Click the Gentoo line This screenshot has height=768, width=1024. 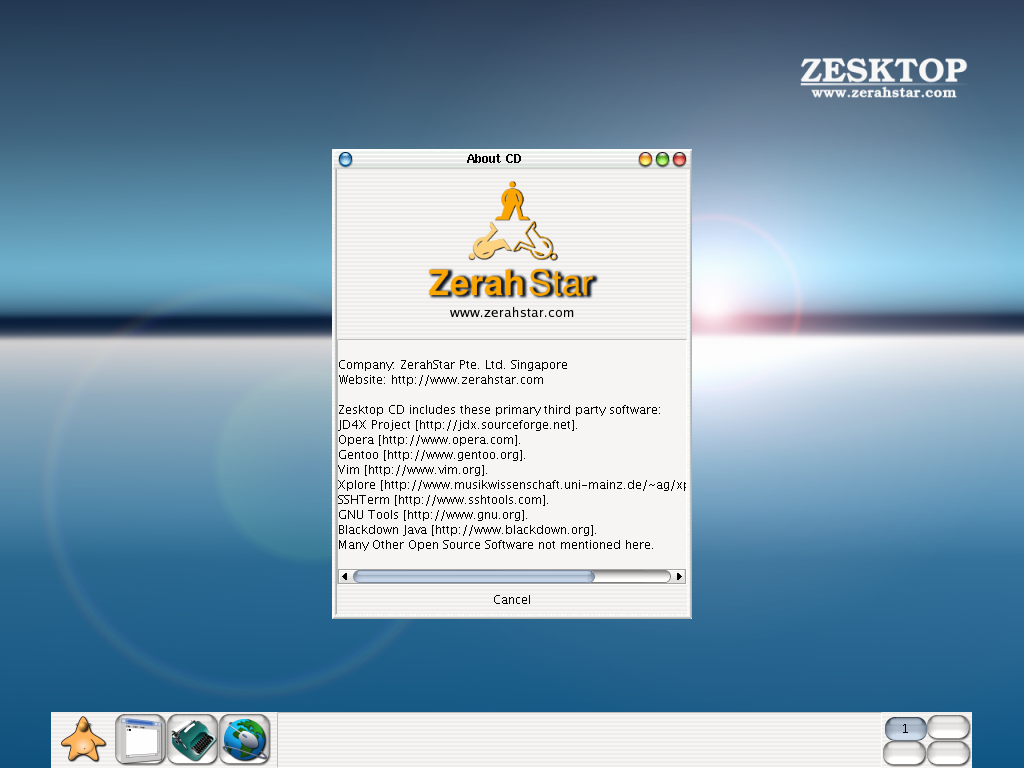(432, 455)
